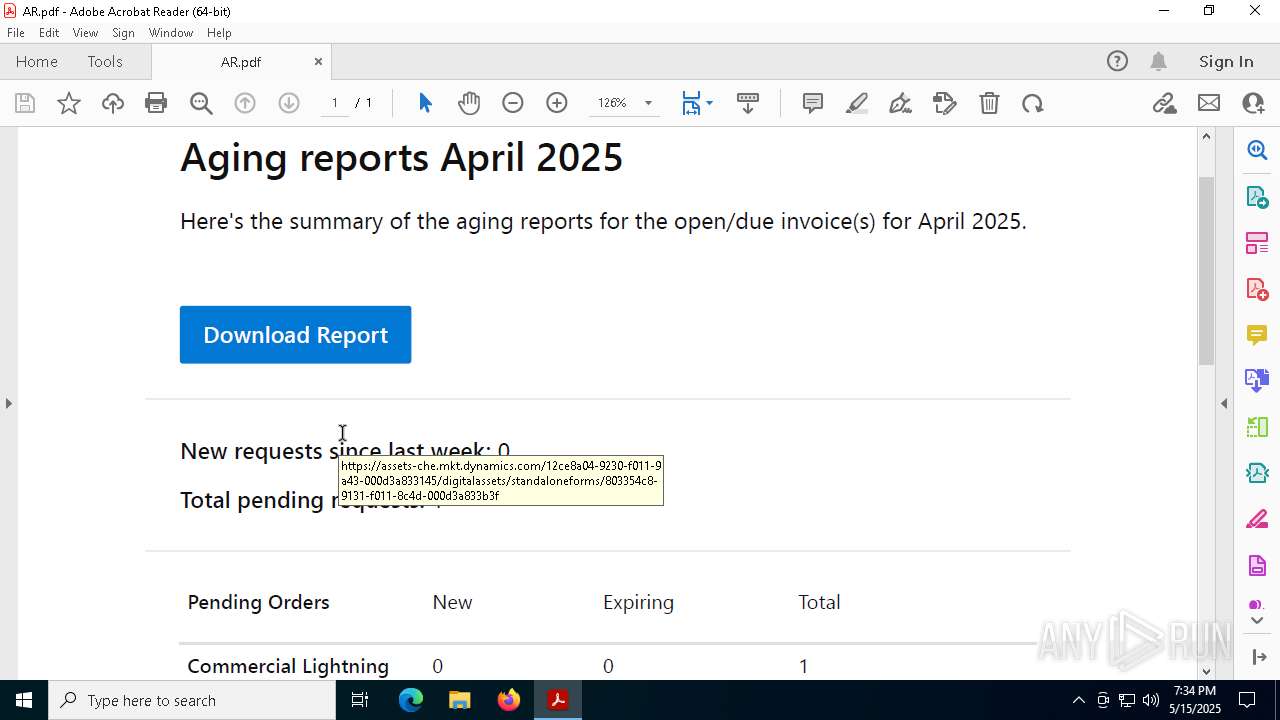Open the Window menu
Screen dimensions: 1280x720
click(x=171, y=33)
